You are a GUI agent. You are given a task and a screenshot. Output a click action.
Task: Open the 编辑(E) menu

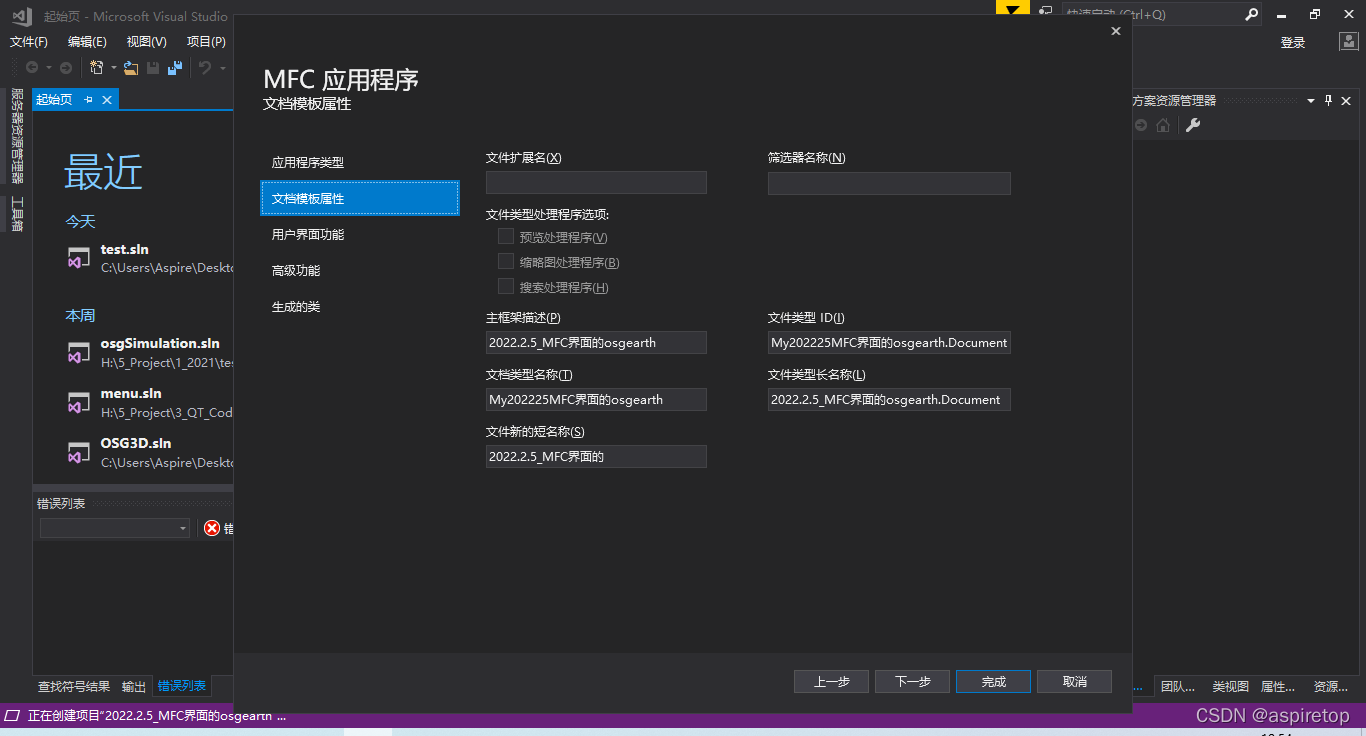(x=87, y=42)
